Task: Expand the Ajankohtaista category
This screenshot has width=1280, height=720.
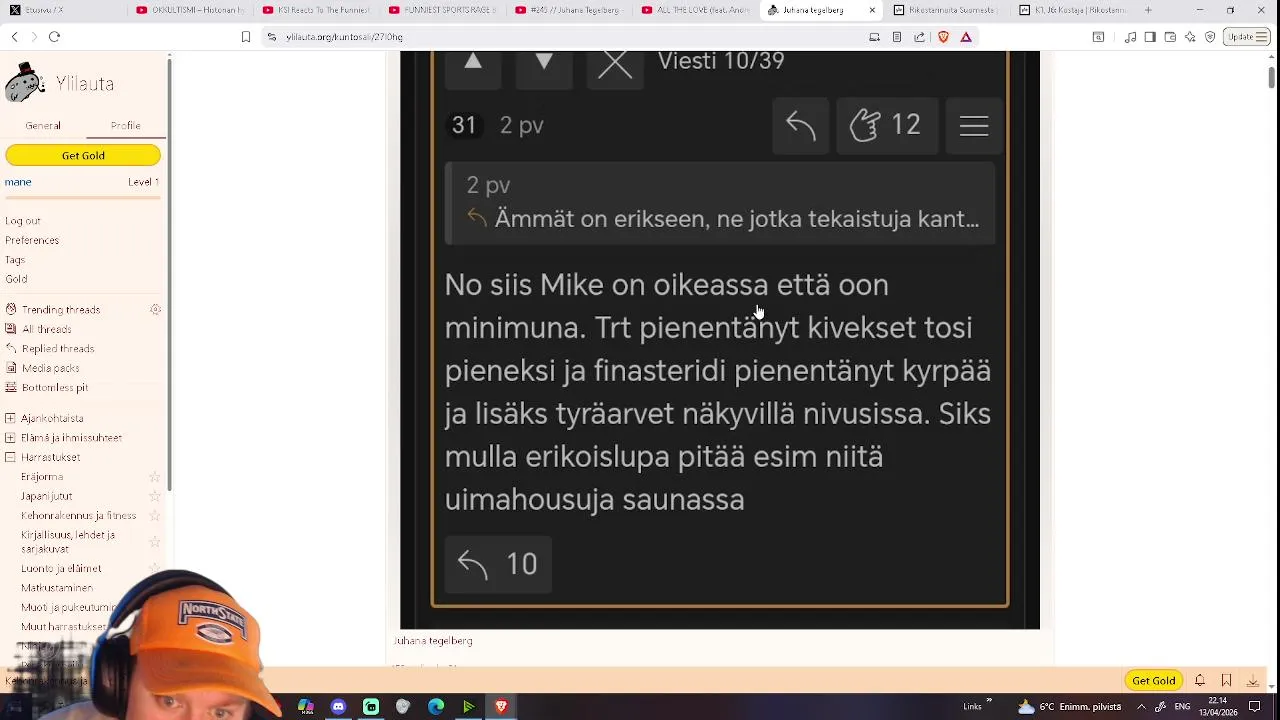Action: point(10,418)
